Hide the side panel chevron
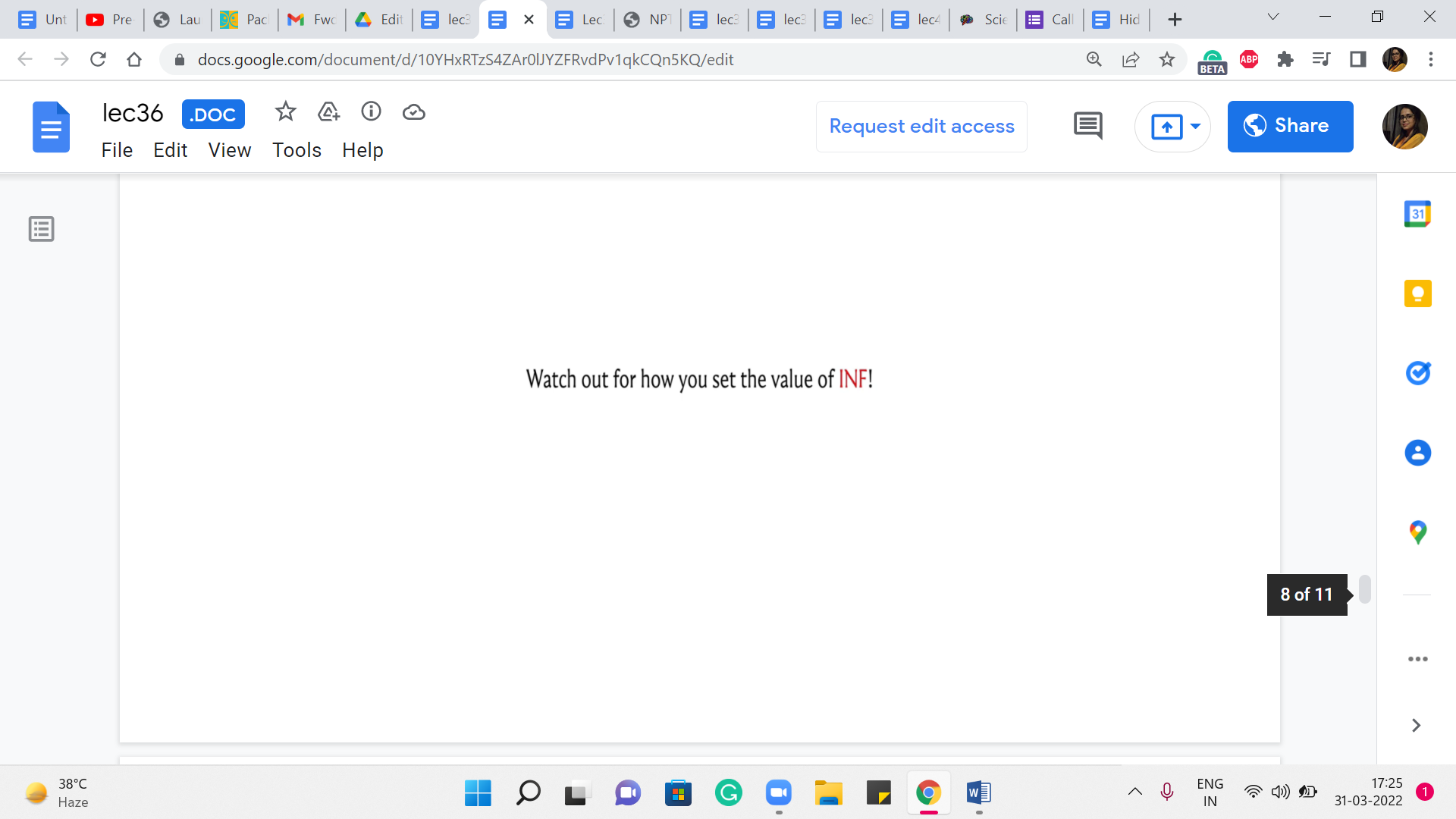 coord(1416,726)
